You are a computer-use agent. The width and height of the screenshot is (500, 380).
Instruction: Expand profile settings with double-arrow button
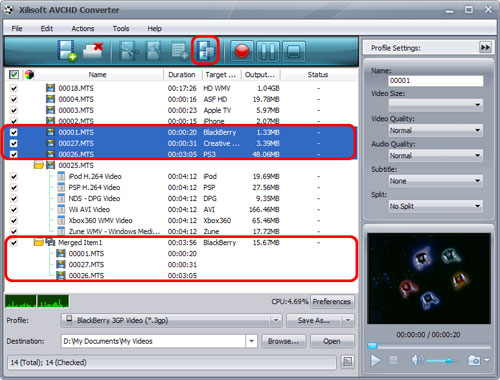[x=485, y=48]
